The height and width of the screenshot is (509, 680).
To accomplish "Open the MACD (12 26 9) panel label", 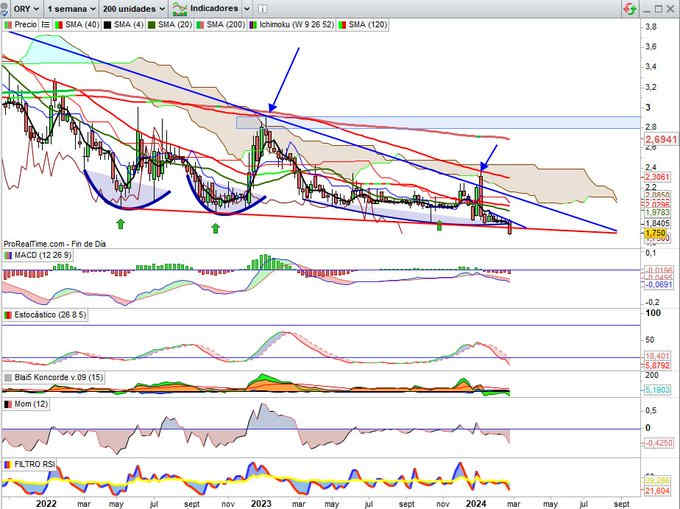I will [x=40, y=257].
